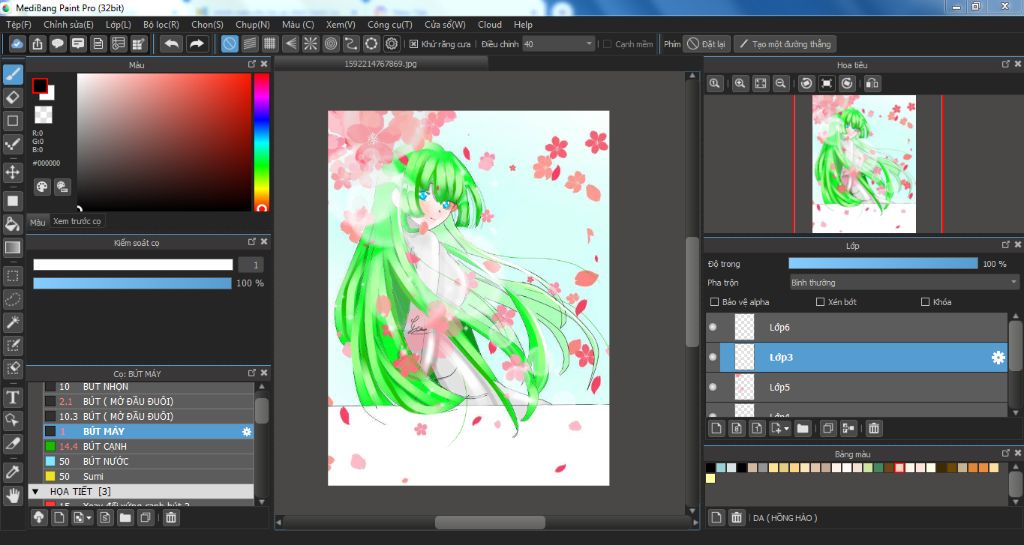Hide the Lớp3 layer visibility dot
Viewport: 1024px width, 545px height.
tap(712, 357)
